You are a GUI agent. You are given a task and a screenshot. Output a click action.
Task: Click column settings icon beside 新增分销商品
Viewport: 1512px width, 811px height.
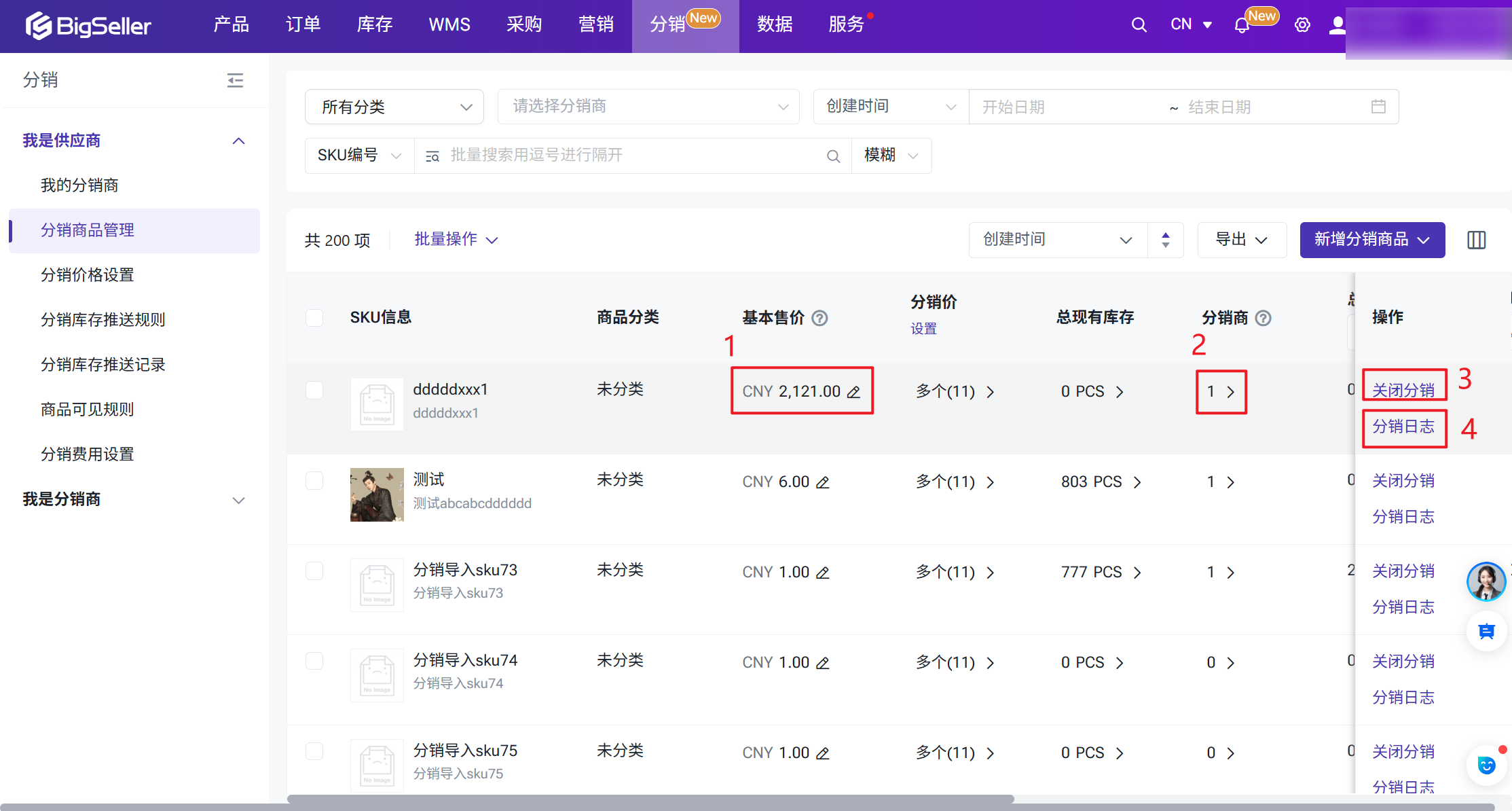click(x=1476, y=240)
